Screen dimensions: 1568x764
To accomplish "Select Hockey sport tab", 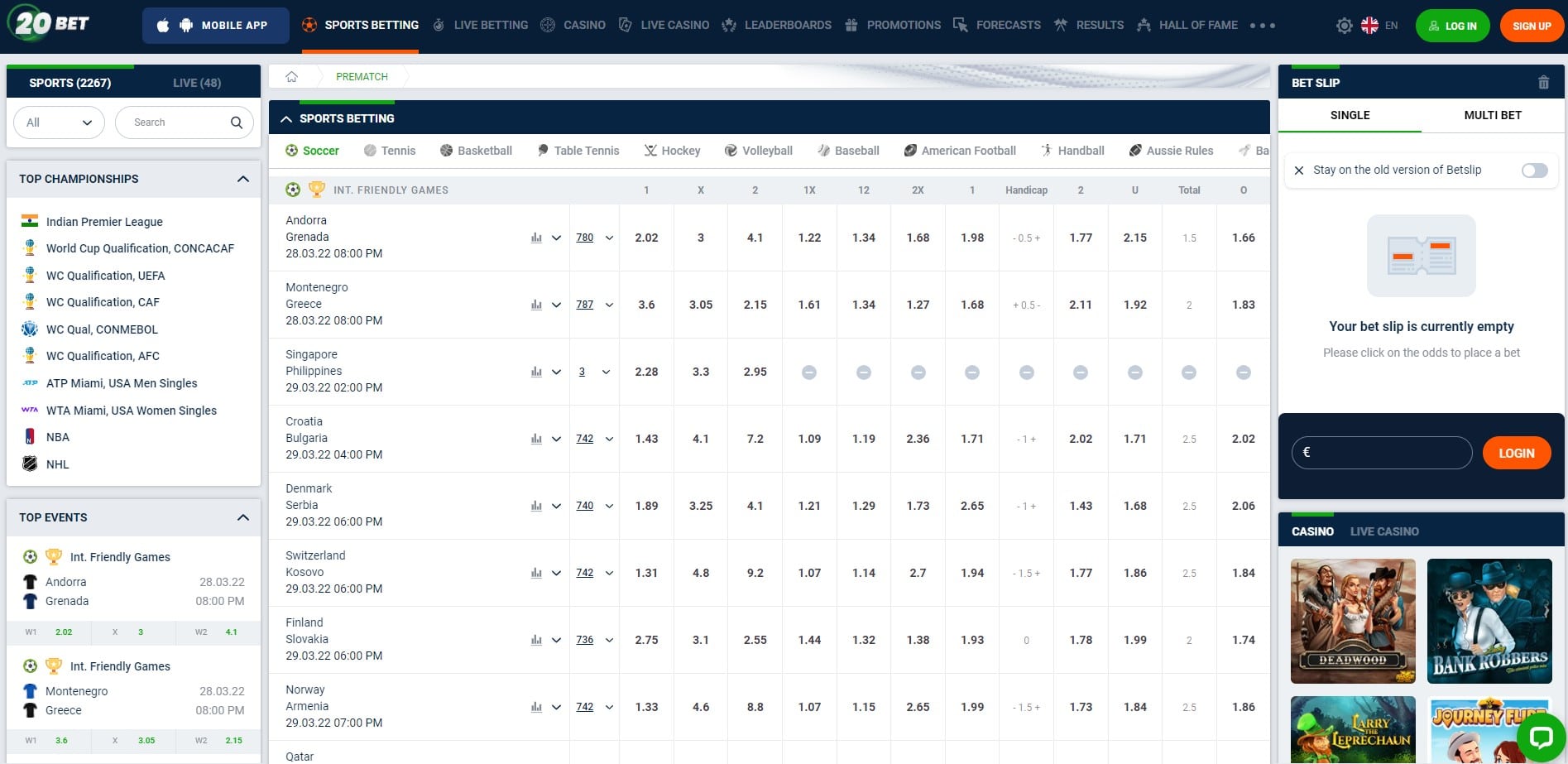I will click(x=673, y=151).
